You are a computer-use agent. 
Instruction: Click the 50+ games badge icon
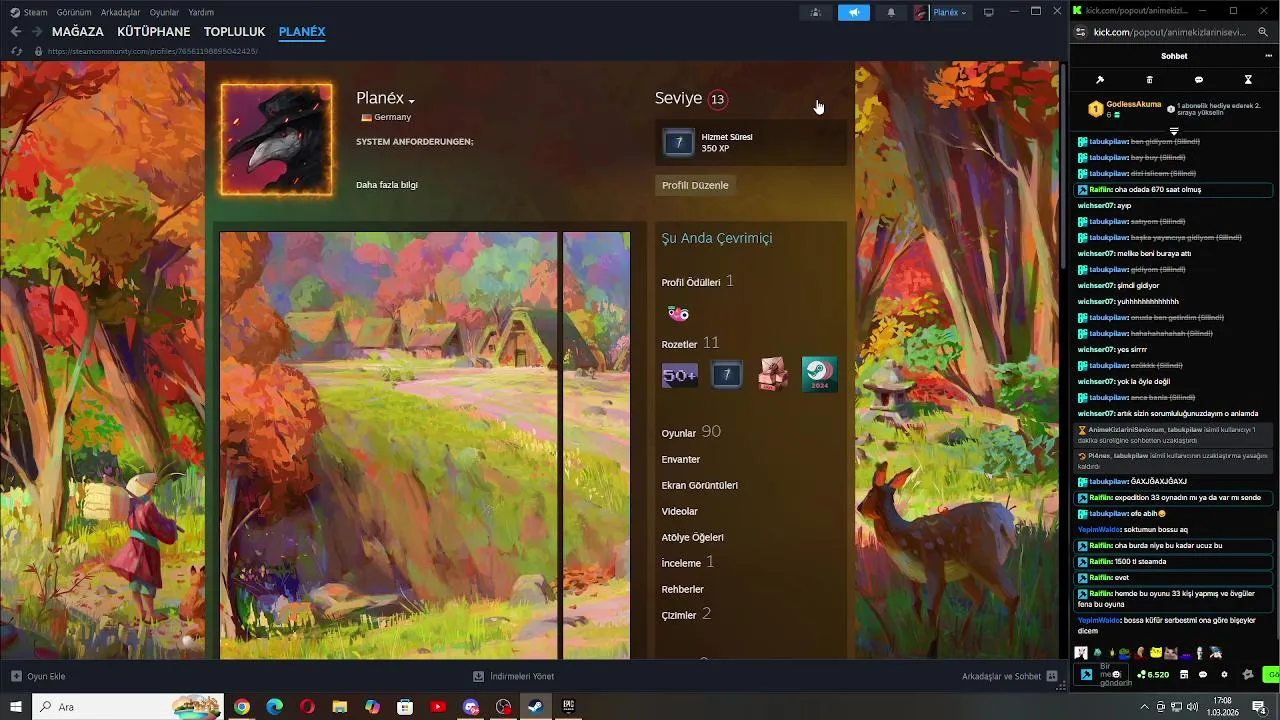point(679,376)
